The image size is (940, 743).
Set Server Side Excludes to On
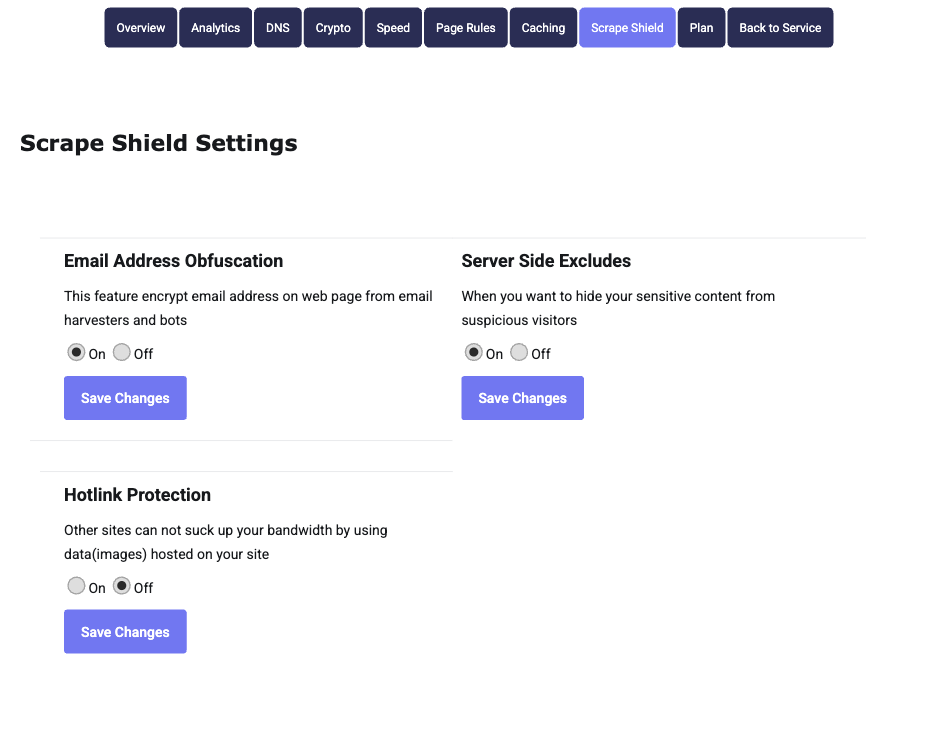coord(474,352)
